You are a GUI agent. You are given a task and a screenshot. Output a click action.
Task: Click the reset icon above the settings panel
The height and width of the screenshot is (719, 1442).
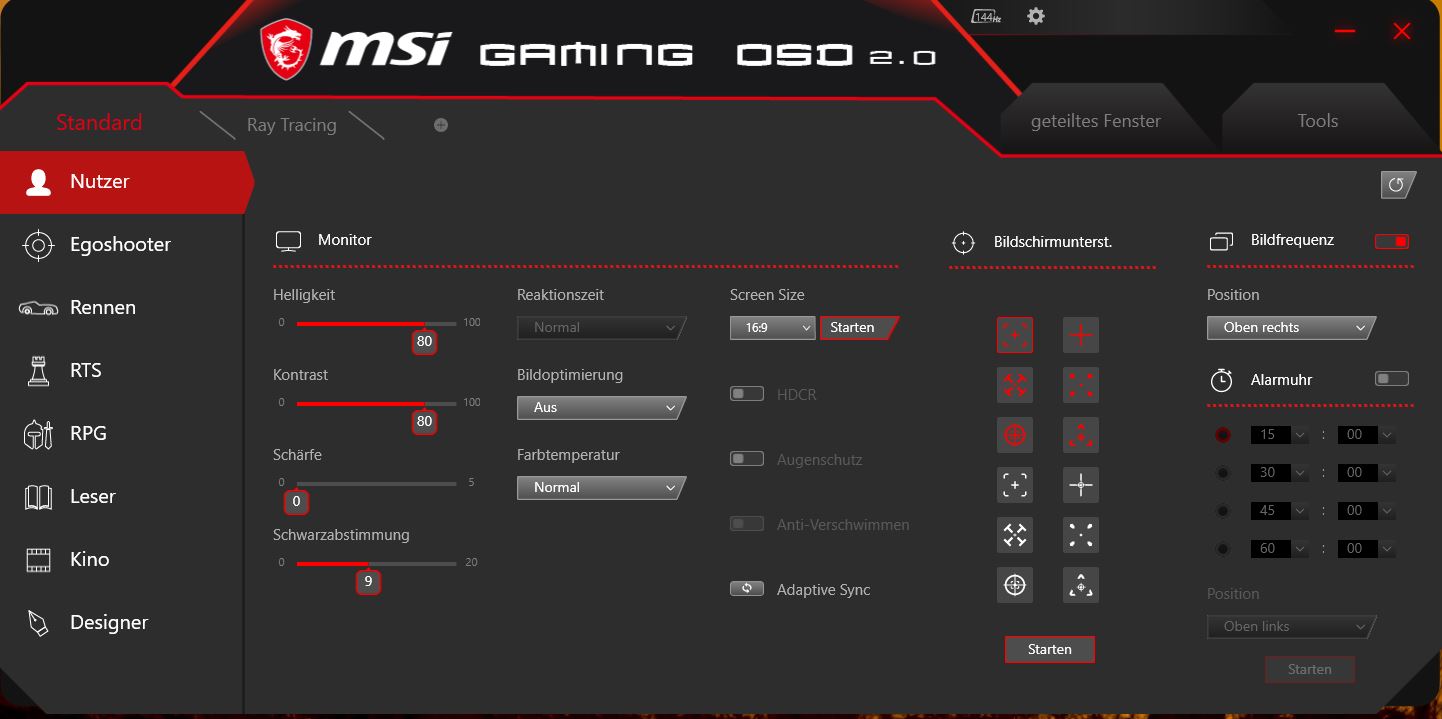click(1397, 184)
